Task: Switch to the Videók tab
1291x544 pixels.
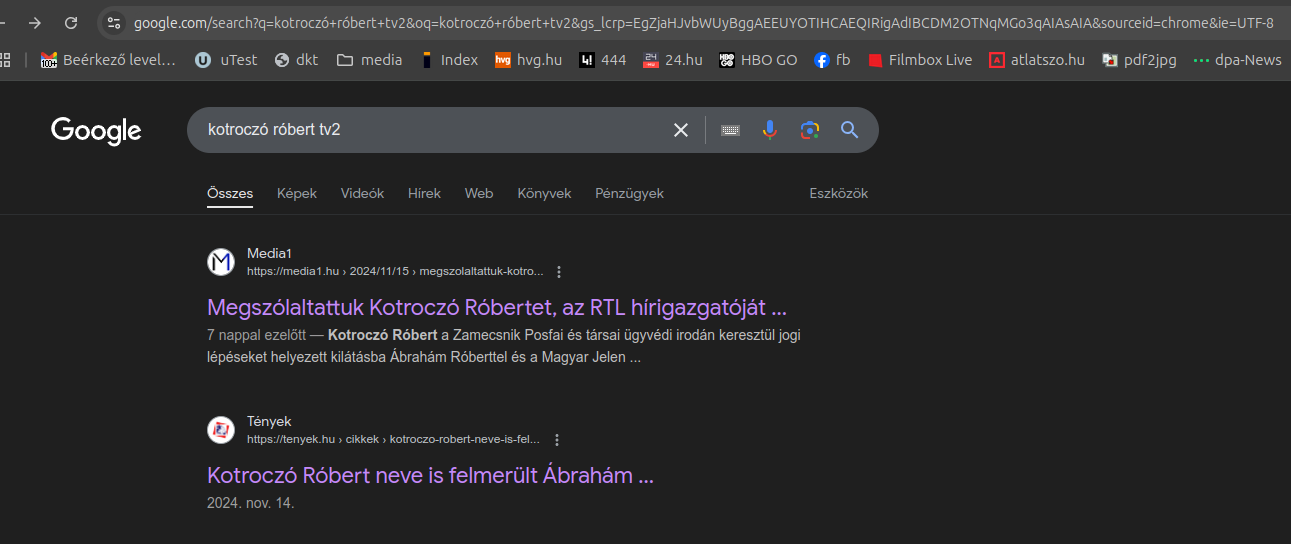Action: [362, 193]
